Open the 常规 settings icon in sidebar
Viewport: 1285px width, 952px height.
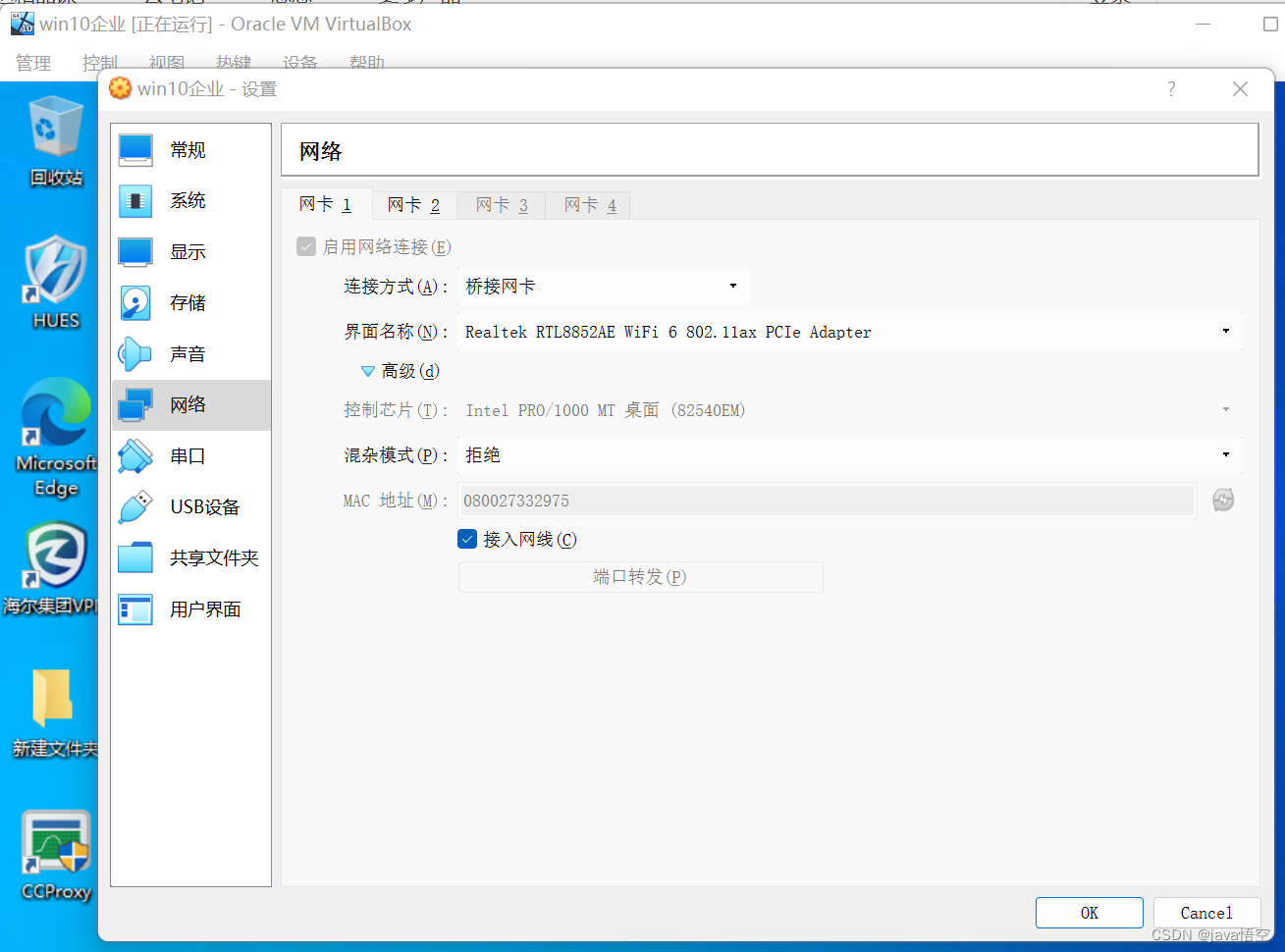[135, 149]
